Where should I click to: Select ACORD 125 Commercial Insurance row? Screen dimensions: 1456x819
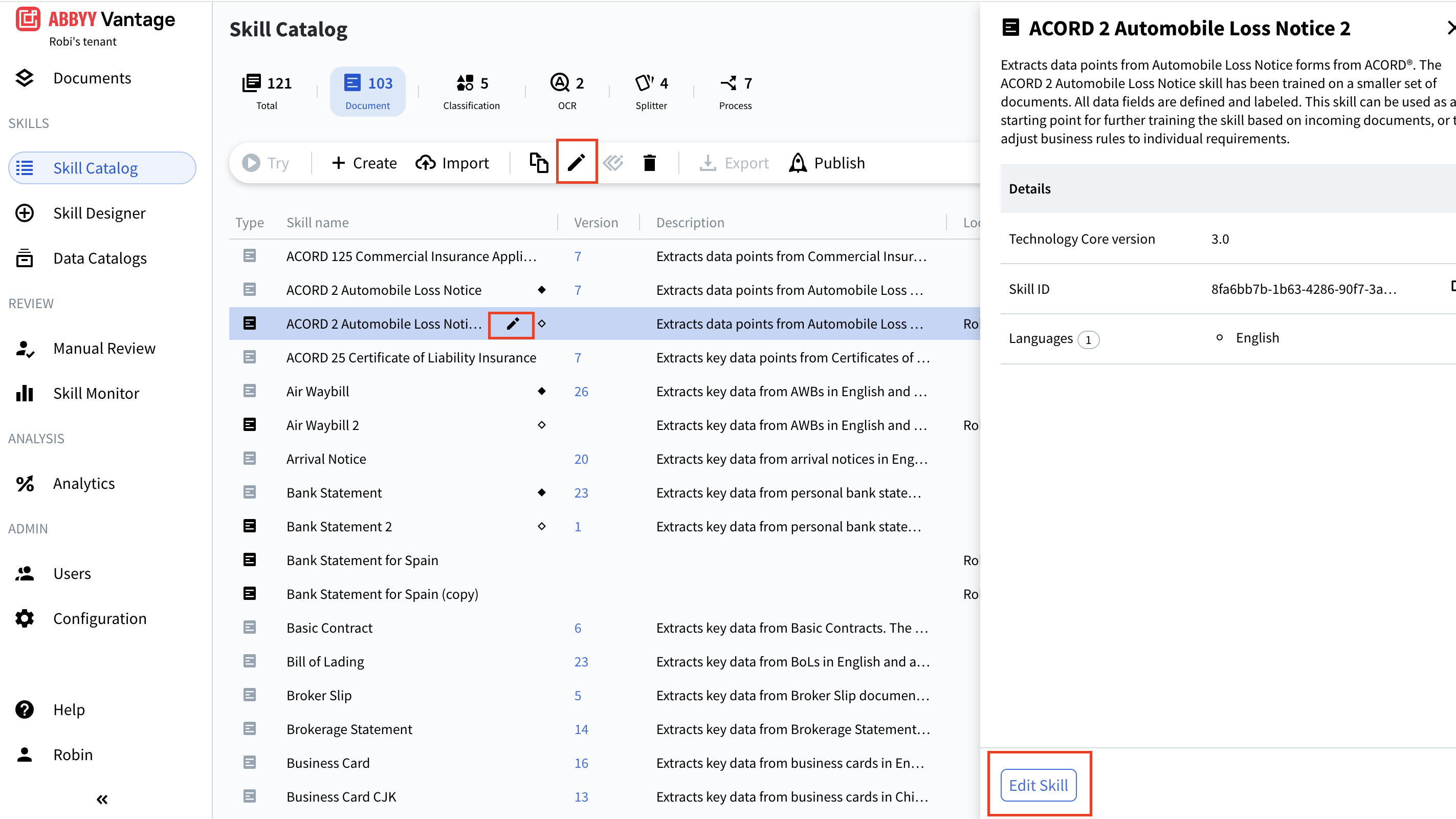coord(604,256)
